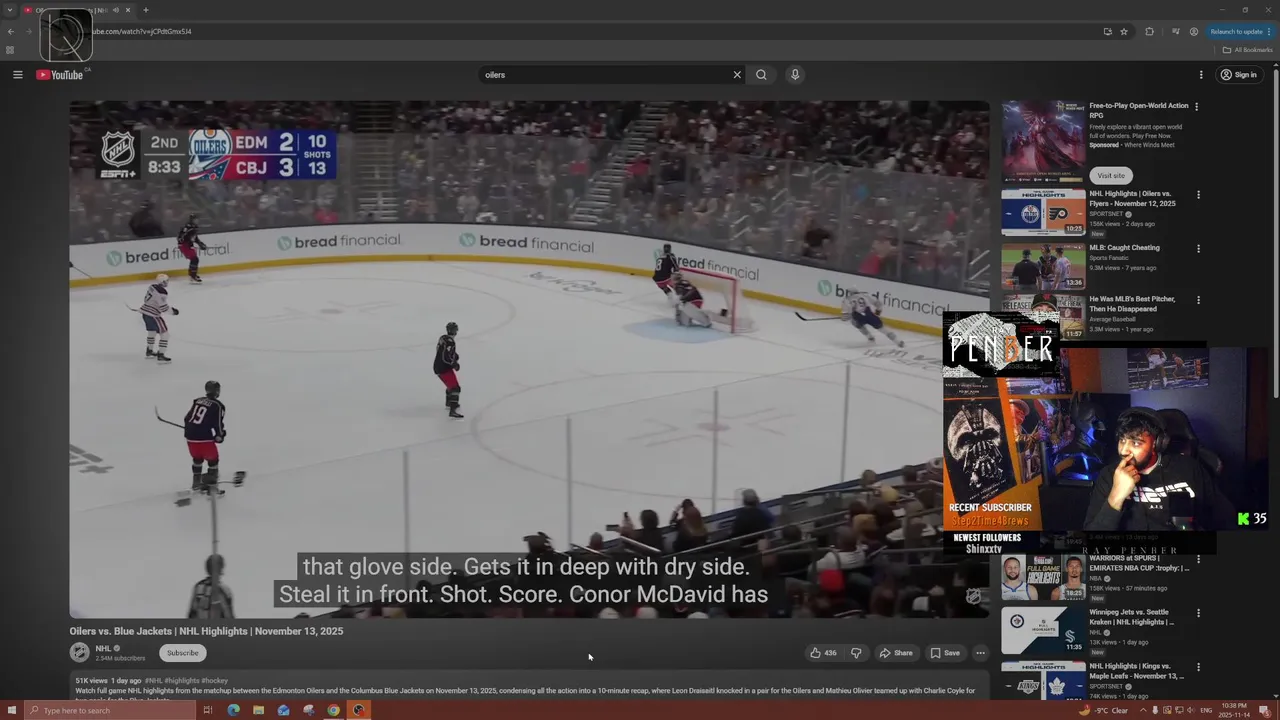Open the All Bookmarks folder
The image size is (1280, 720).
(x=1247, y=50)
